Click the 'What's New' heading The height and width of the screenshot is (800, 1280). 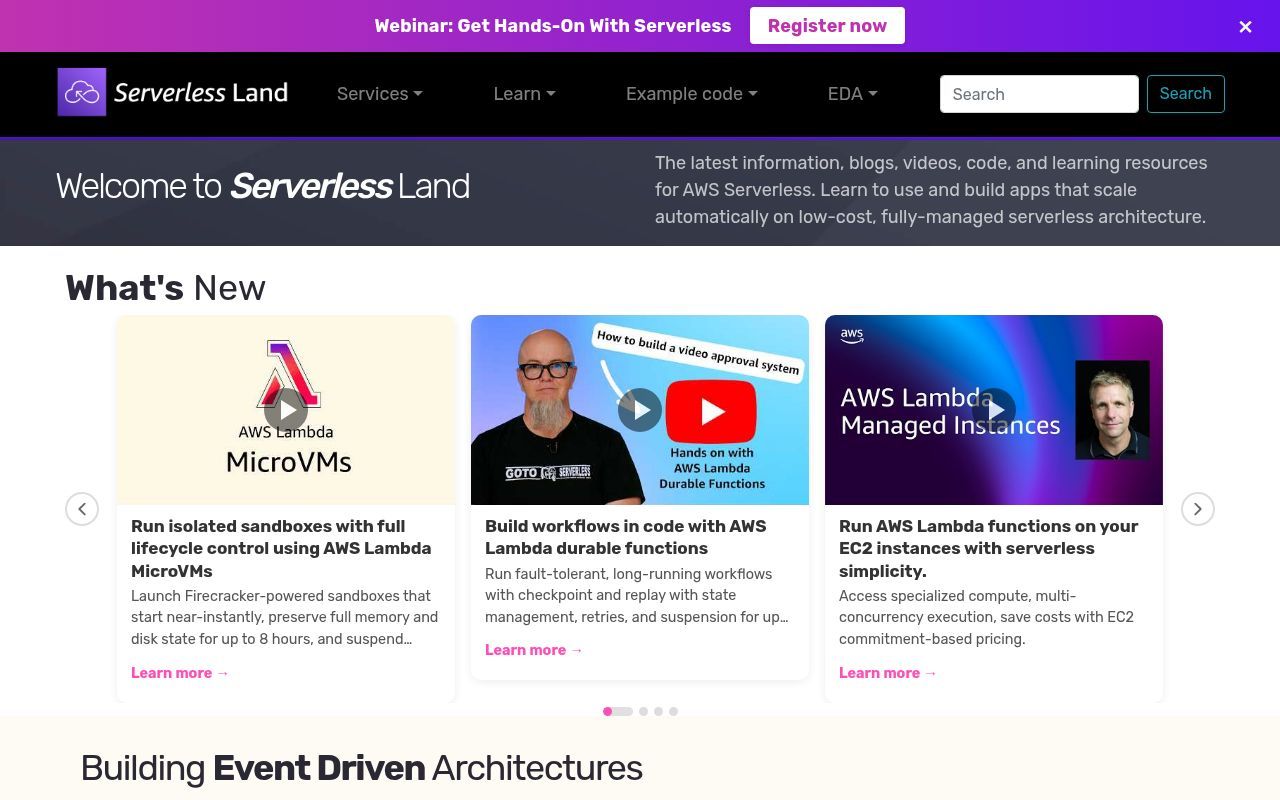(x=166, y=288)
